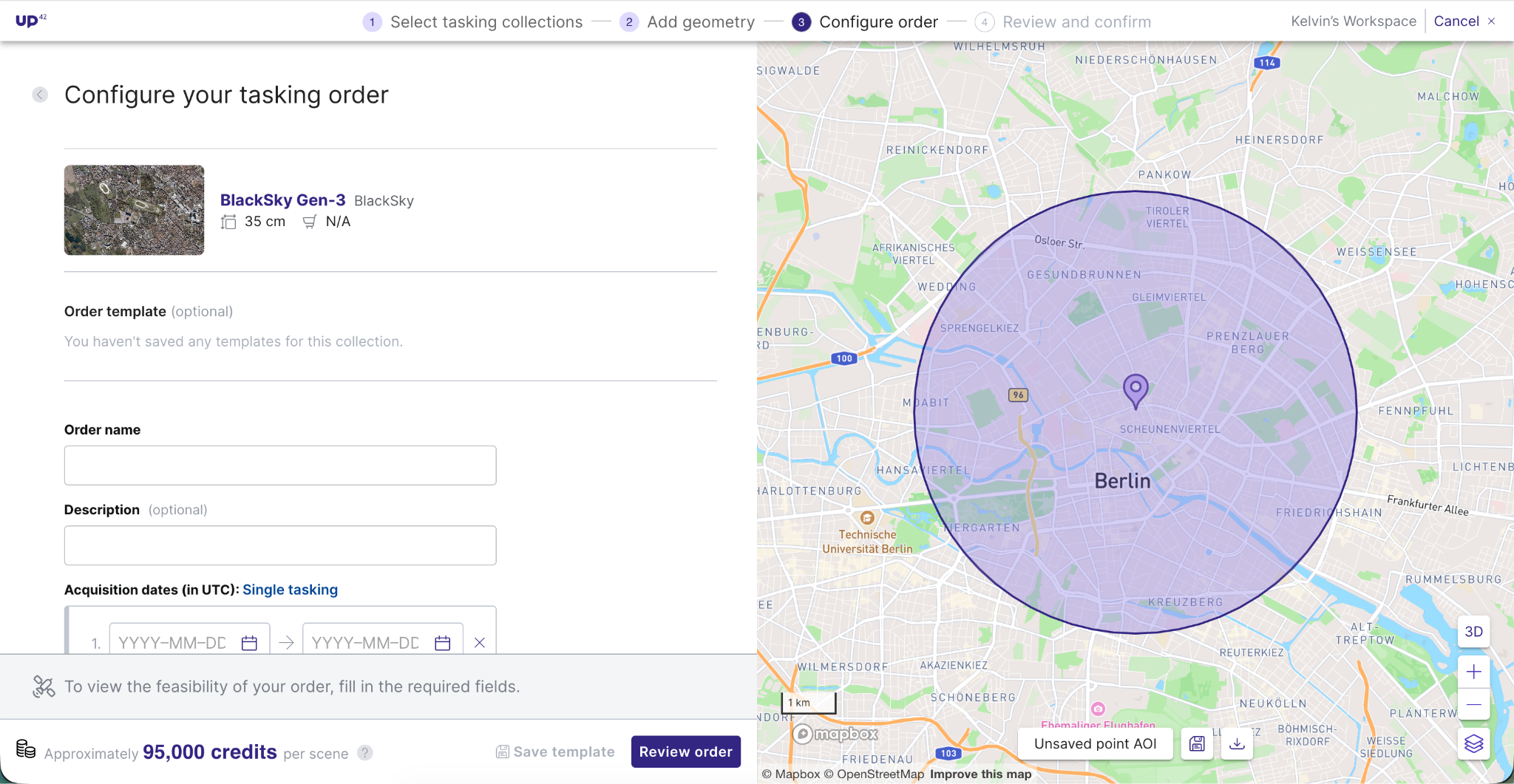1514x784 pixels.
Task: Save the unsaved point AOI icon
Action: (1197, 743)
